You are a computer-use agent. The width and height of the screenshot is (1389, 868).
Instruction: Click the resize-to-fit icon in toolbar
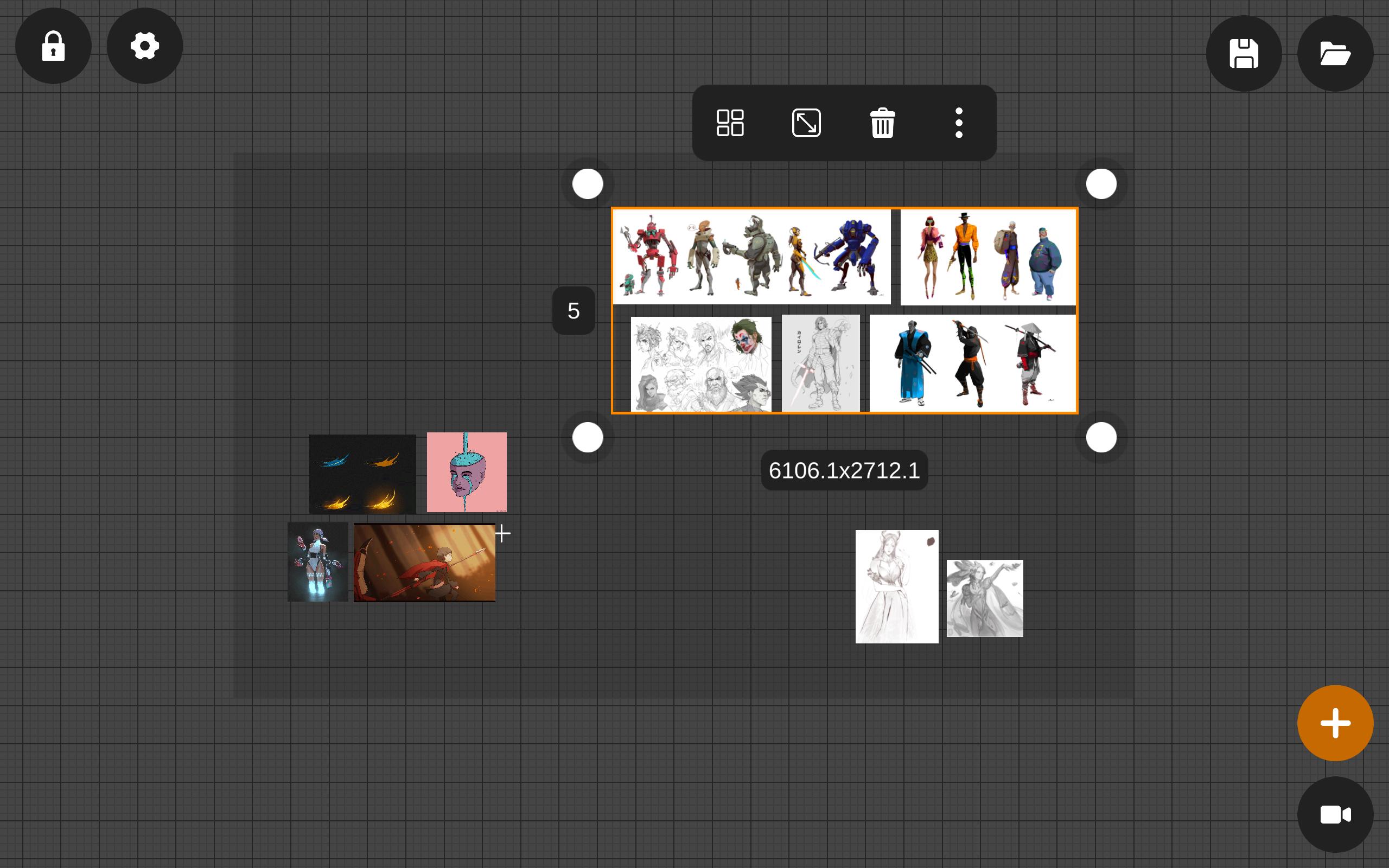806,123
